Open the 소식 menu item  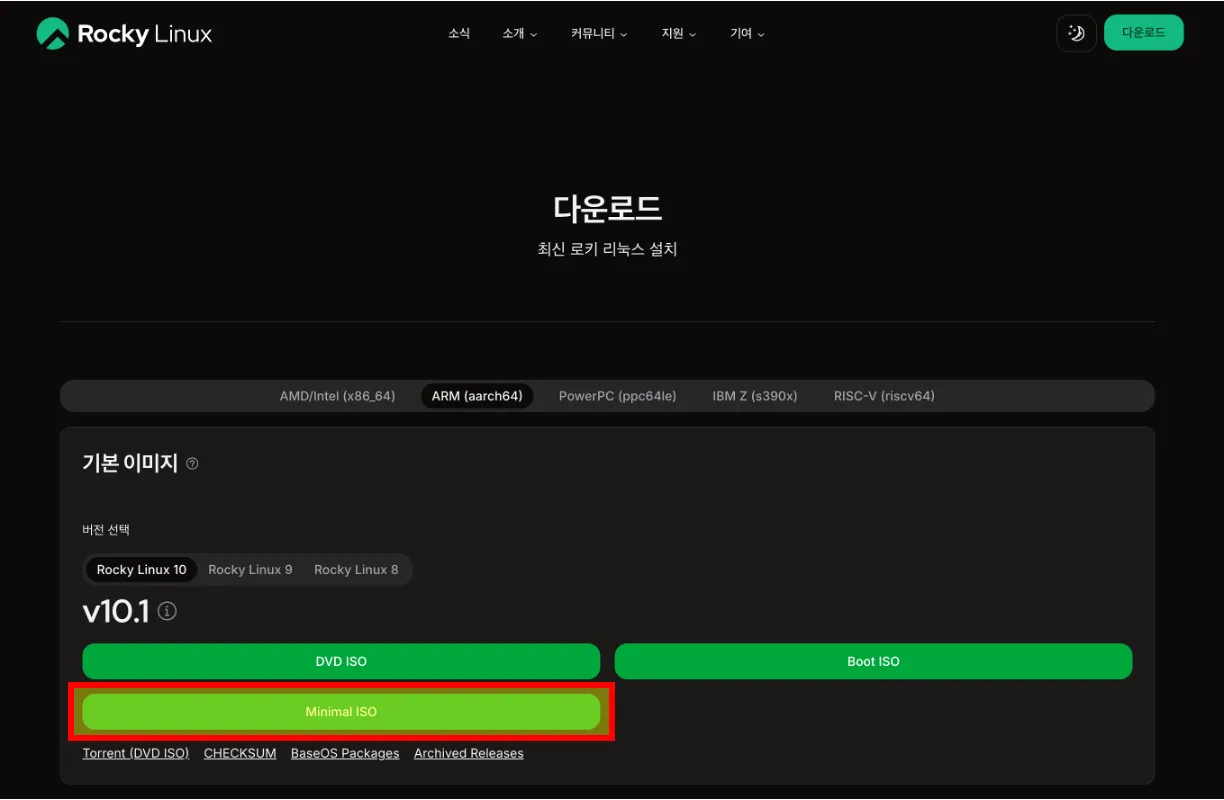pos(459,33)
